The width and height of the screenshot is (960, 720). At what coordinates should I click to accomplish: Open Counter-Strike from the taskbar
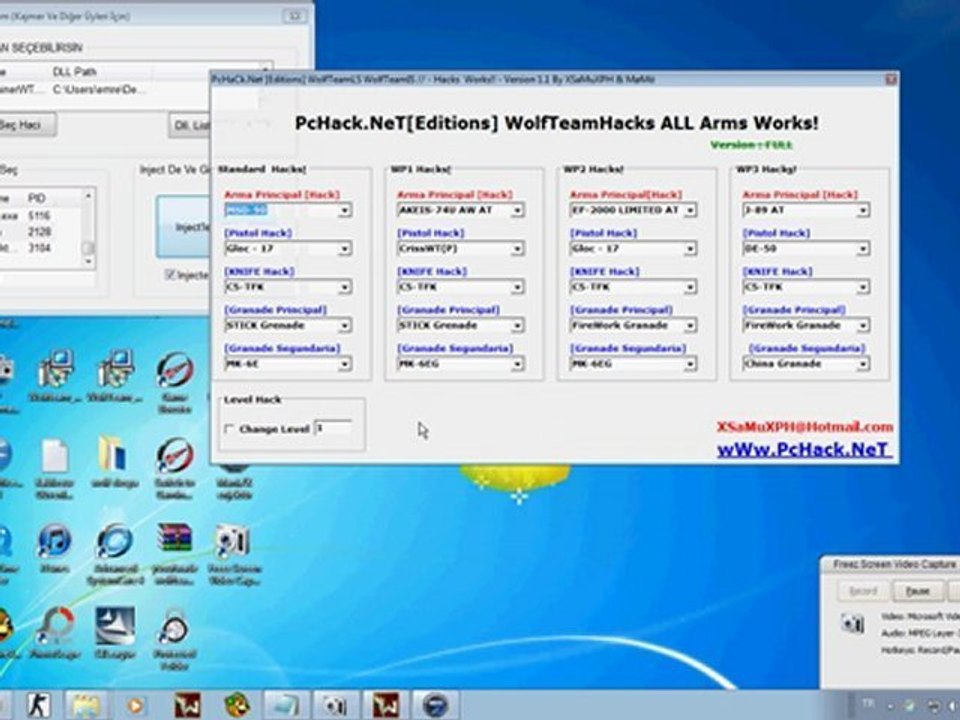pos(39,705)
